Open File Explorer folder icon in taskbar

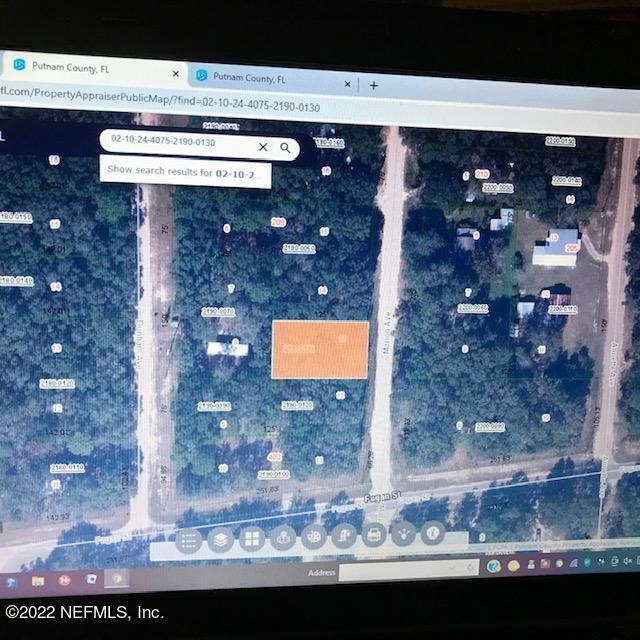pyautogui.click(x=38, y=581)
